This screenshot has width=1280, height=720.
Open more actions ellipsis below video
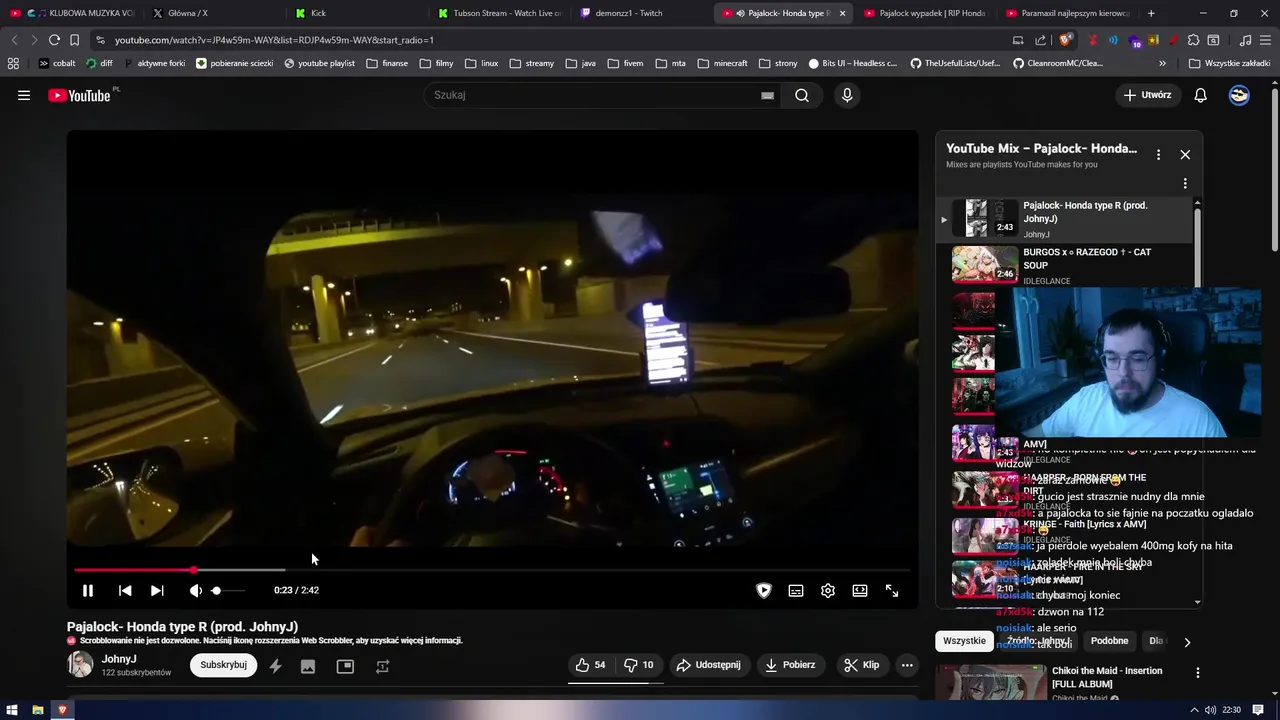(907, 665)
